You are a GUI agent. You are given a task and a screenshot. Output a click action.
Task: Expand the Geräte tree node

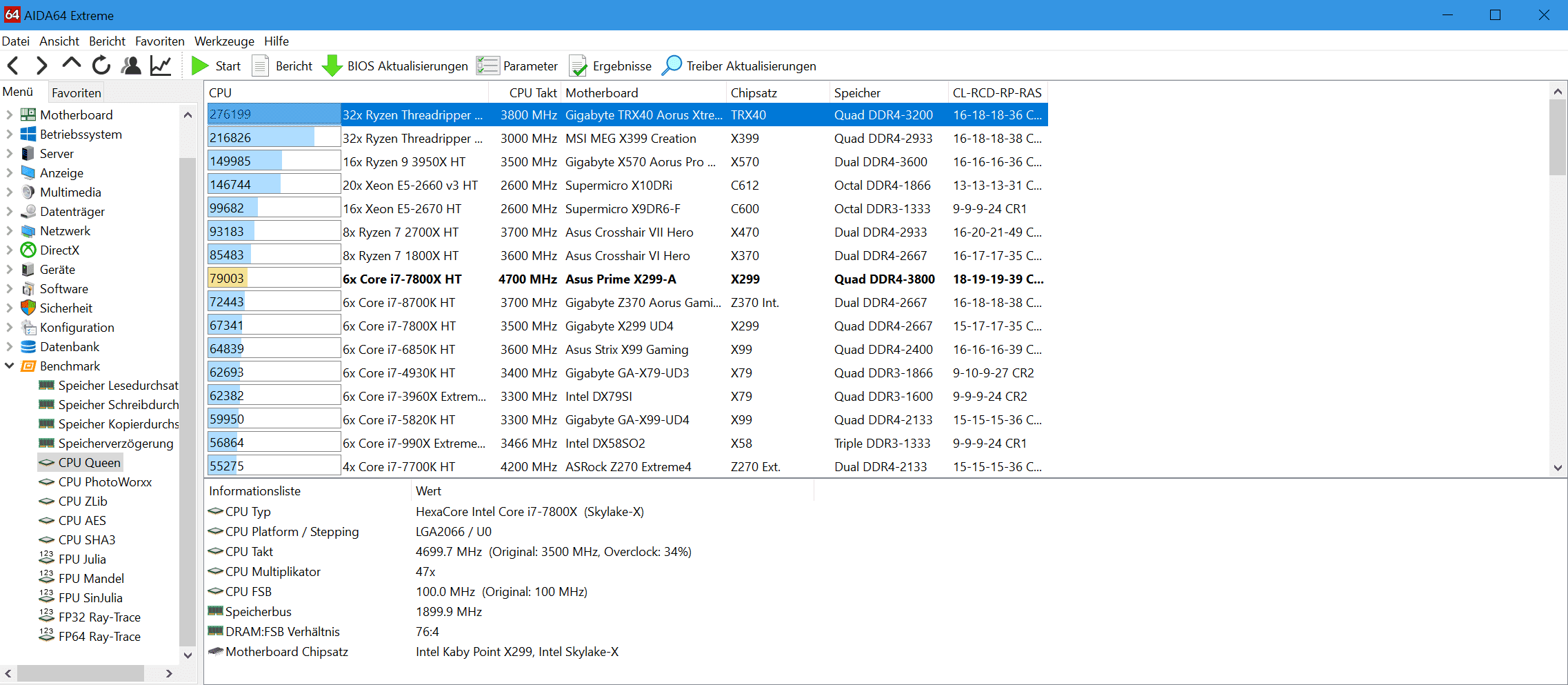[10, 269]
